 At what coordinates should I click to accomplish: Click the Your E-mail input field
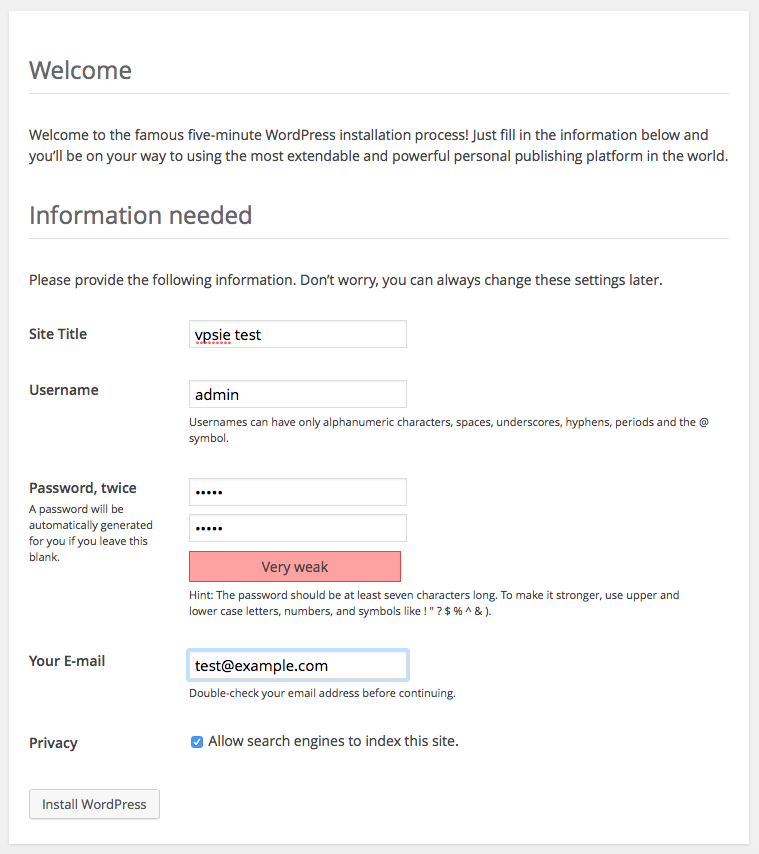(297, 665)
